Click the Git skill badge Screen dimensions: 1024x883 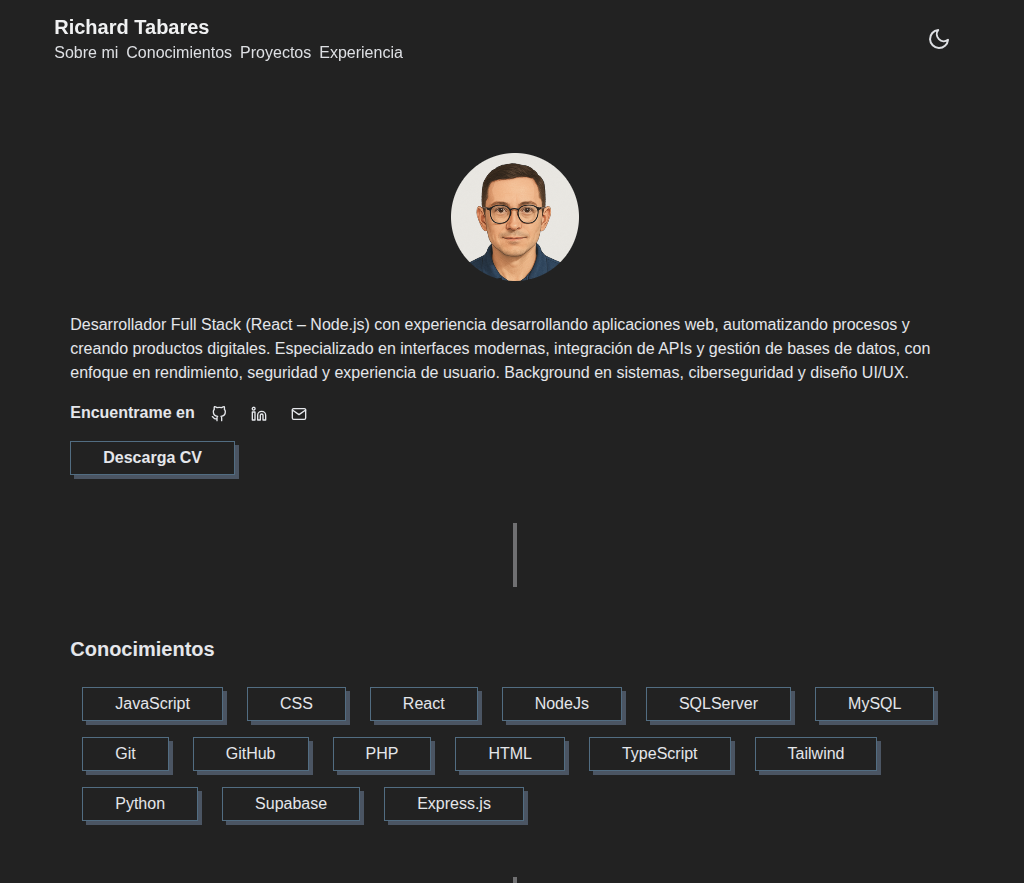click(125, 754)
